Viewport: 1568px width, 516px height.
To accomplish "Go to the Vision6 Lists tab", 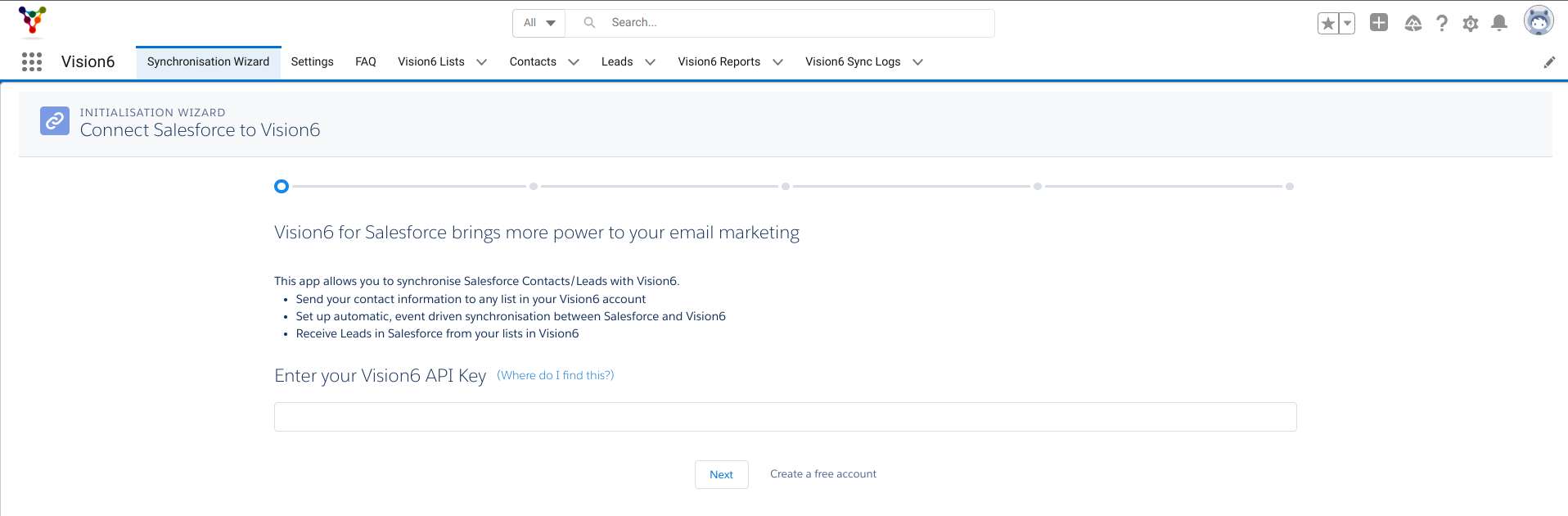I will pyautogui.click(x=431, y=62).
